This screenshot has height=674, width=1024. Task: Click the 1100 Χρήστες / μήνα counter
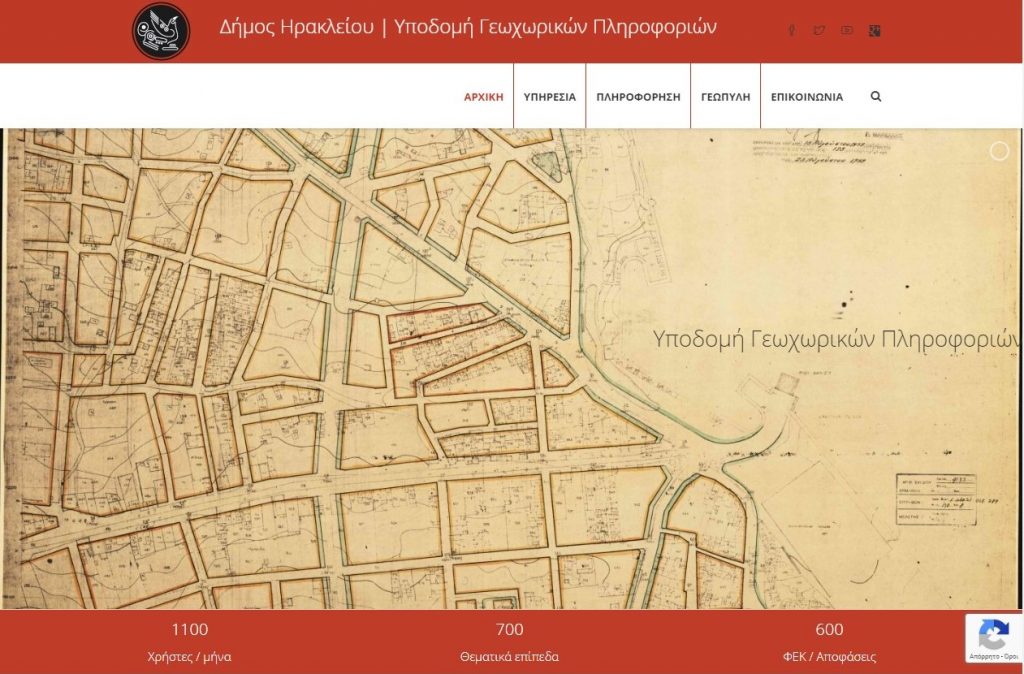click(189, 643)
